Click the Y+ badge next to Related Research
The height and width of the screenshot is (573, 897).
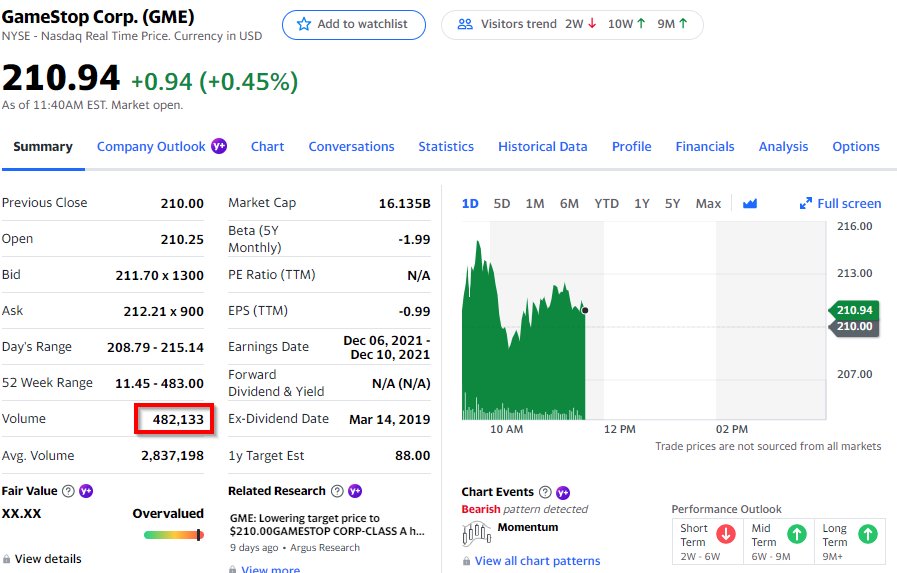tap(355, 491)
